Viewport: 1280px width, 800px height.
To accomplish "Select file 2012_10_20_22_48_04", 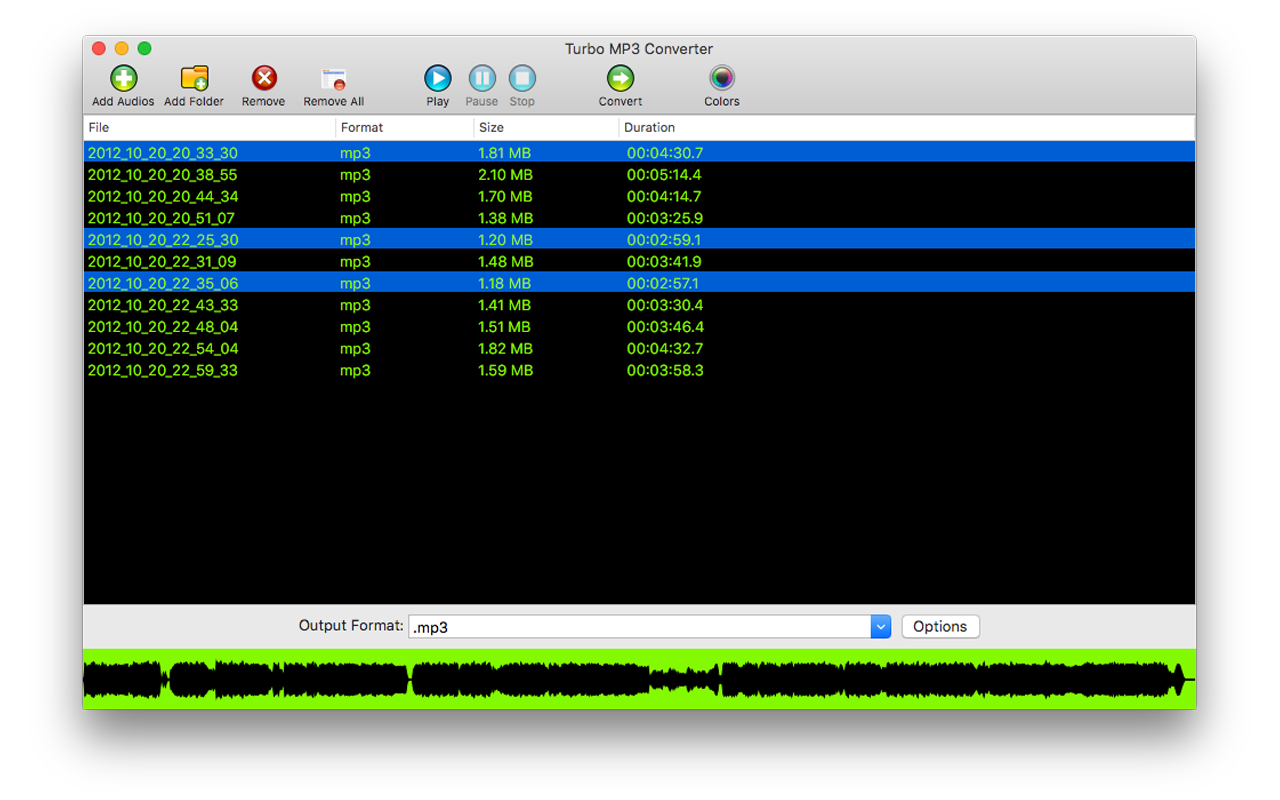I will pos(163,327).
